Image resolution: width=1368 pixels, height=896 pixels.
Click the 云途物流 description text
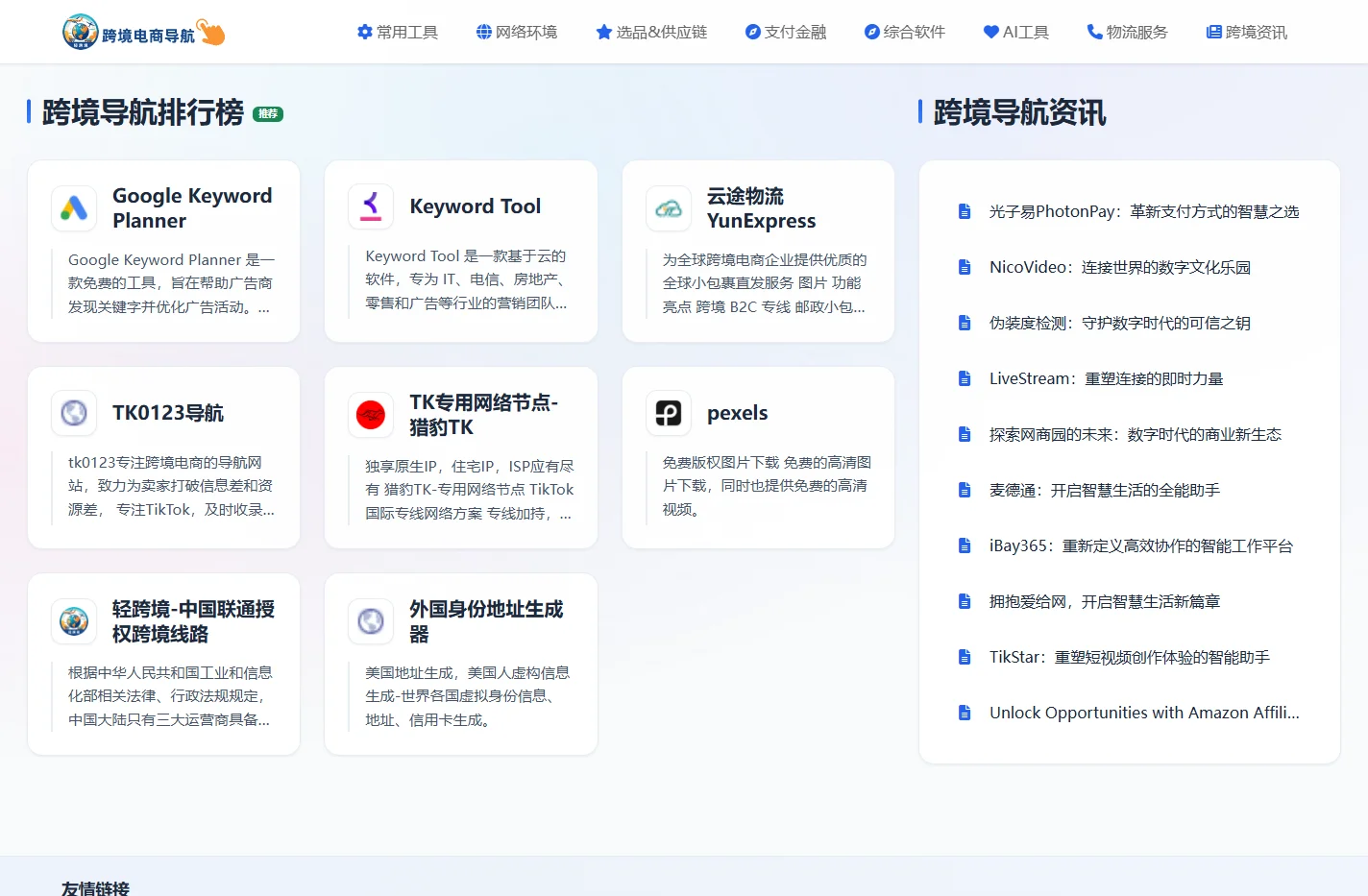764,283
